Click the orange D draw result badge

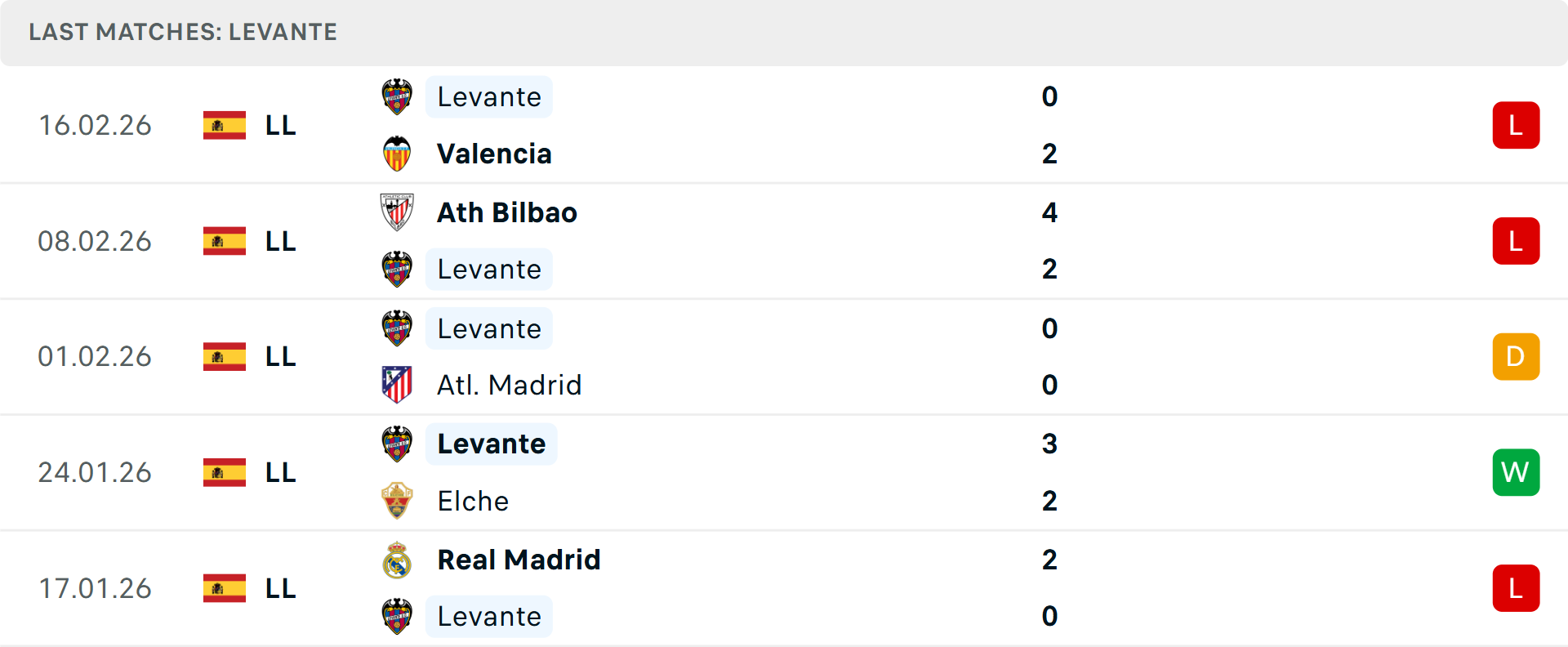(1516, 356)
